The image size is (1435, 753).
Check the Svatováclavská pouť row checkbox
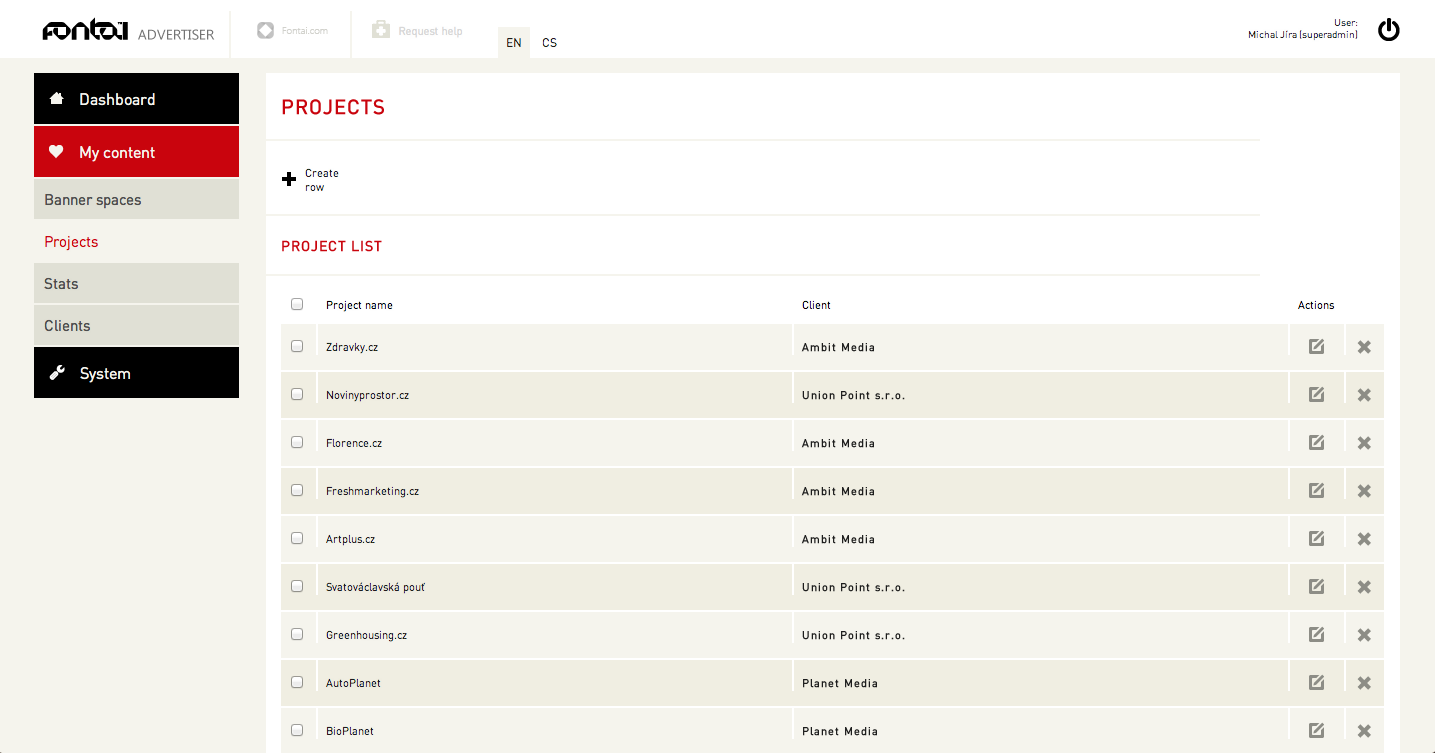(297, 586)
